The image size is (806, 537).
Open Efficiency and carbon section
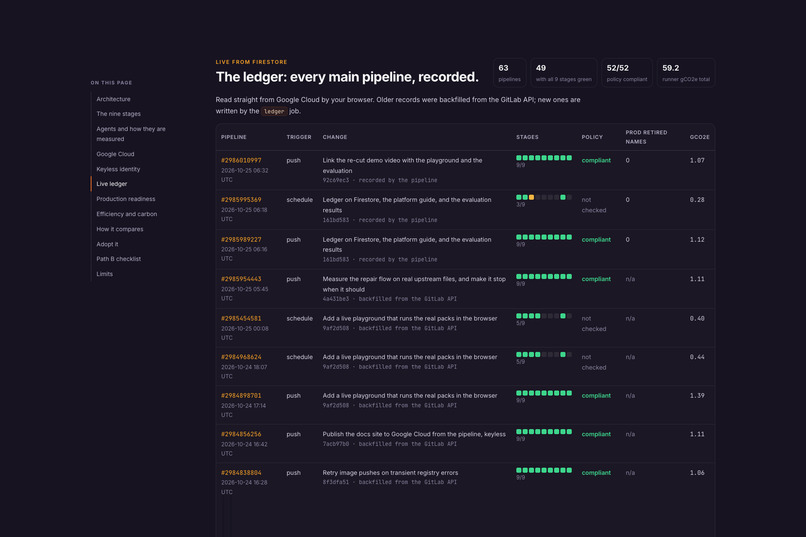(126, 214)
